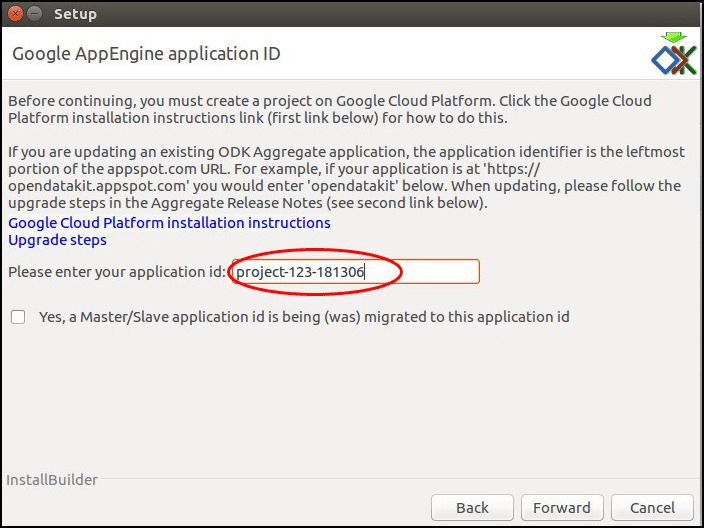Click the 'Google AppEngine application ID' heading
This screenshot has height=528, width=704.
(x=146, y=54)
